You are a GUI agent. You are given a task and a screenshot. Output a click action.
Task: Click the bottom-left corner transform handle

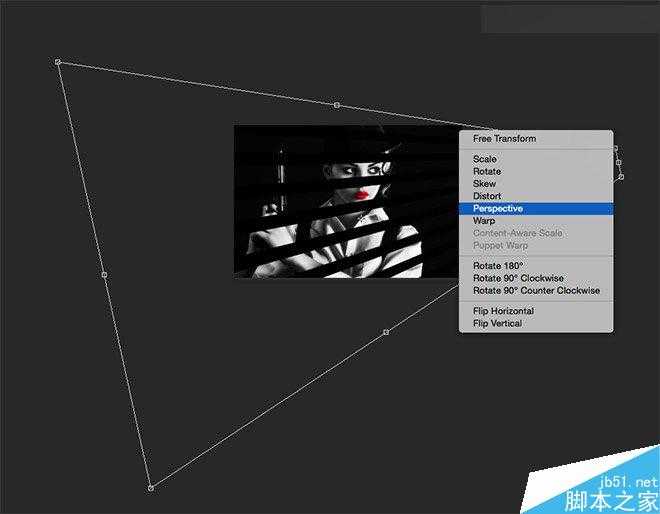pos(151,488)
